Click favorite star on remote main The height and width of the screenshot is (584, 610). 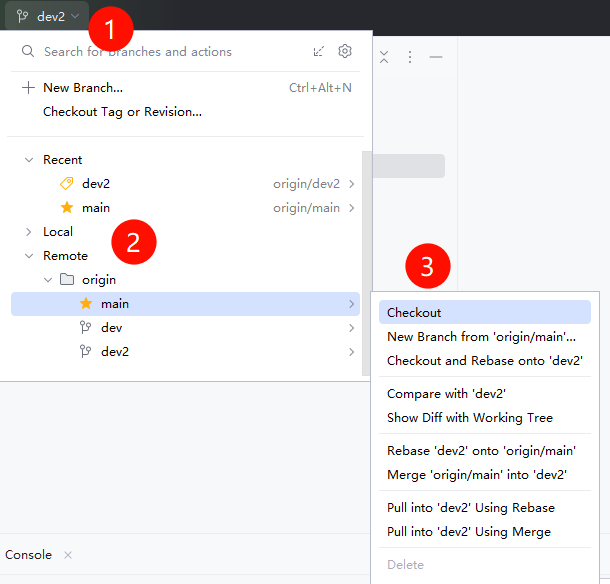pos(86,303)
